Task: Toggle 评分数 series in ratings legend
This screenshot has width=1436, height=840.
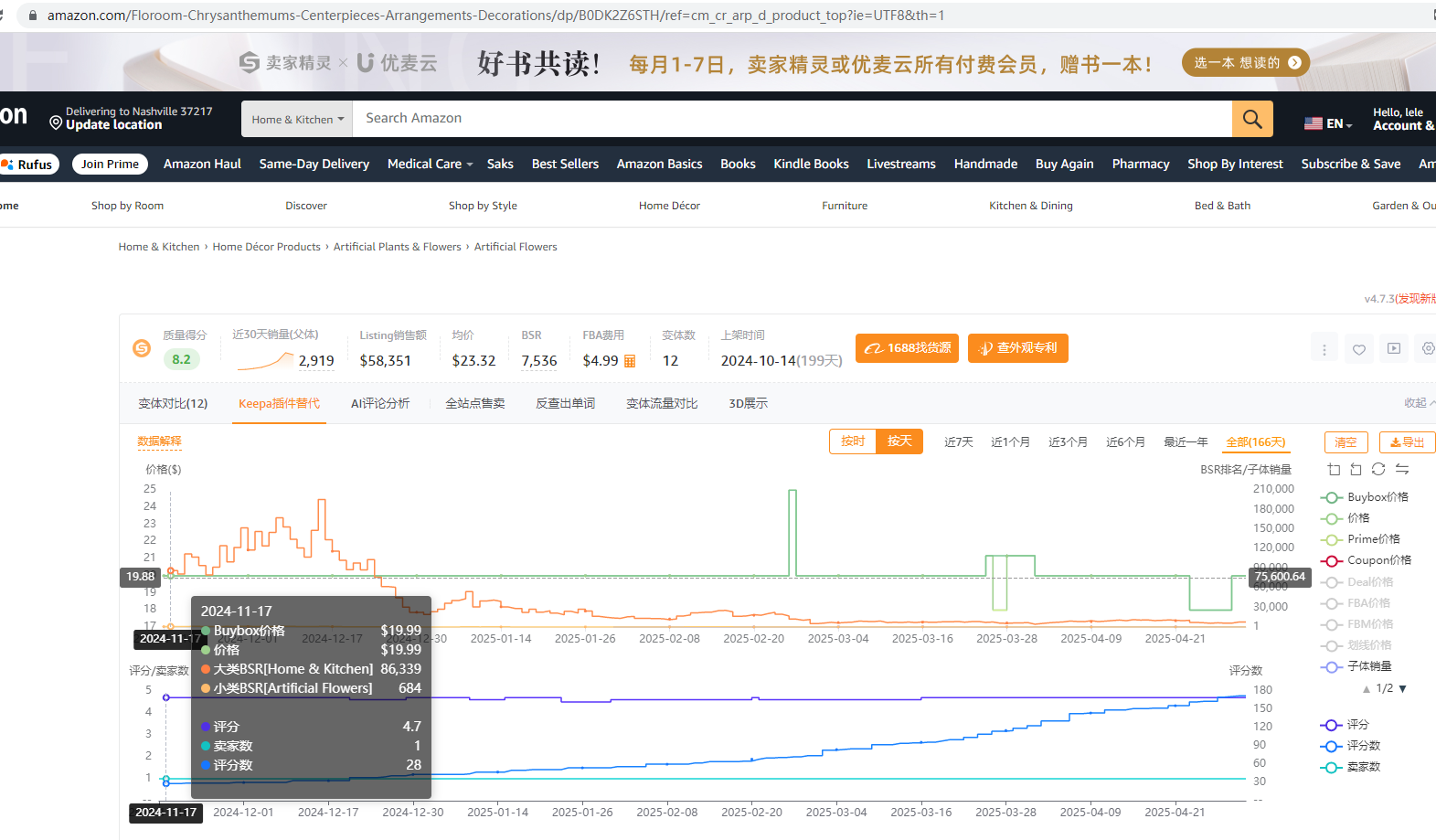Action: (1350, 746)
